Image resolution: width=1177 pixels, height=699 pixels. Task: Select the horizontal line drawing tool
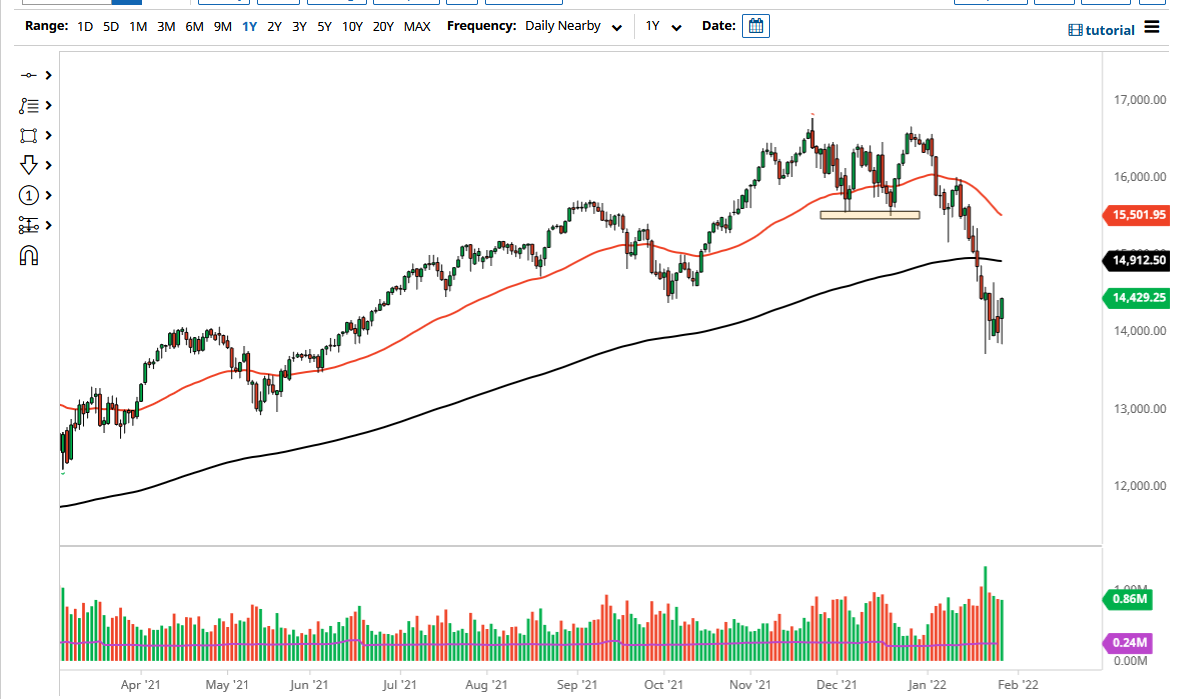pos(30,75)
